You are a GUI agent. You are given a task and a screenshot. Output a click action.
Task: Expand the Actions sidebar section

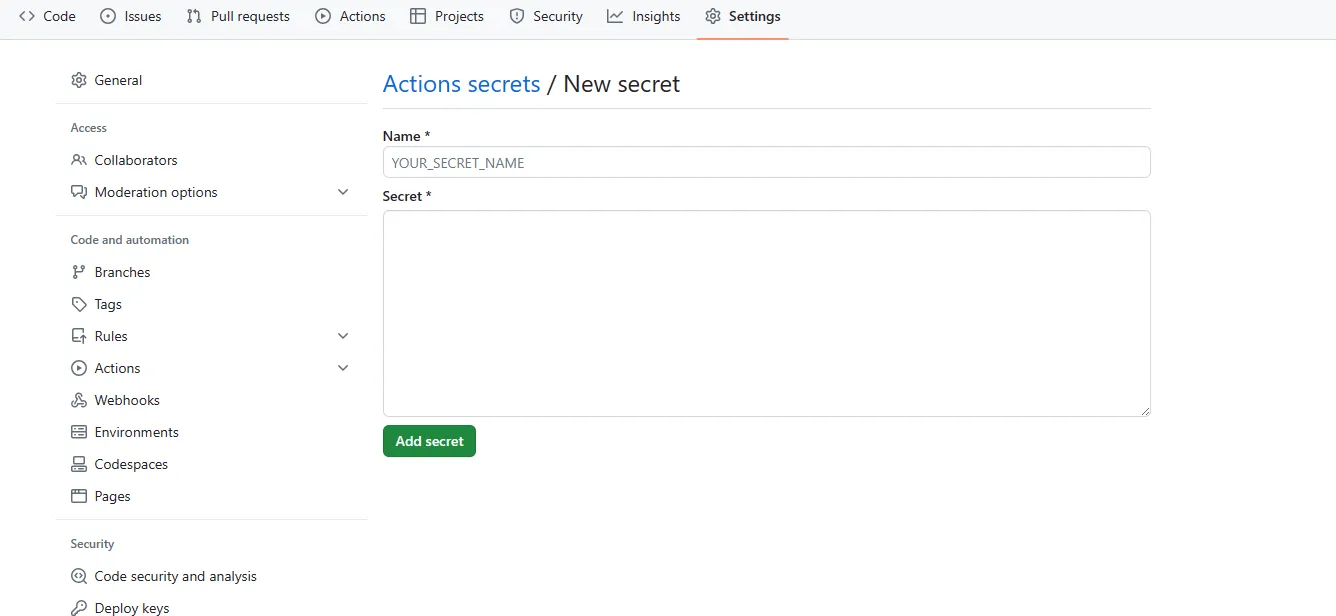point(343,367)
